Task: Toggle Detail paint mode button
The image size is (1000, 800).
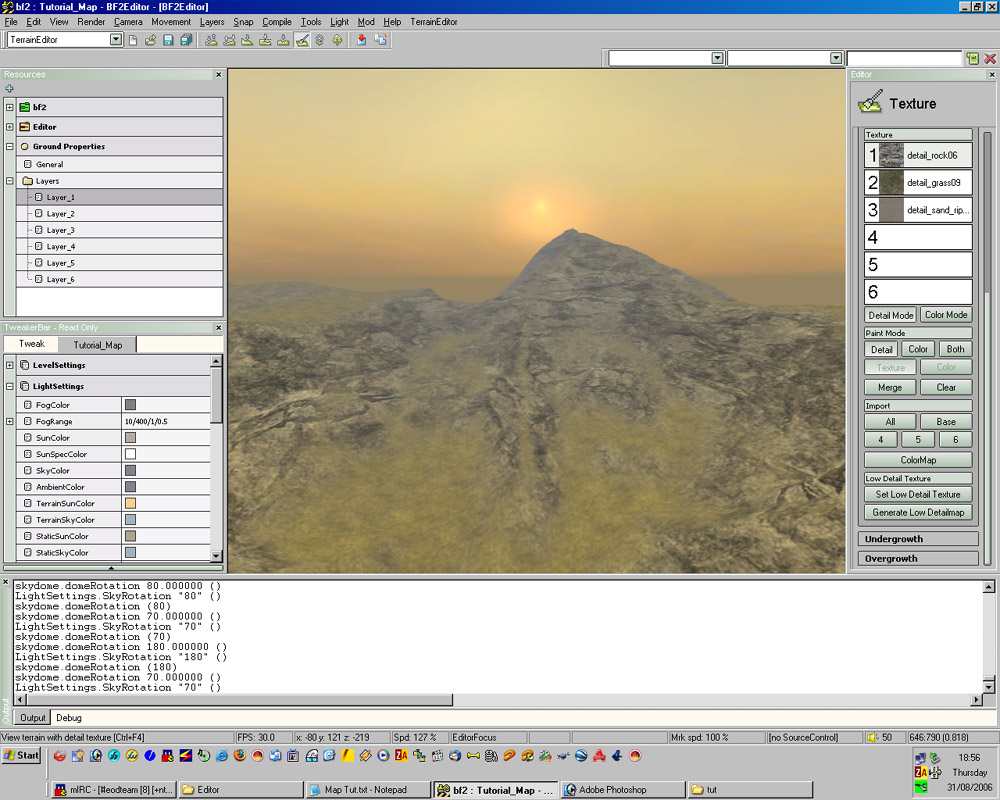Action: click(881, 349)
